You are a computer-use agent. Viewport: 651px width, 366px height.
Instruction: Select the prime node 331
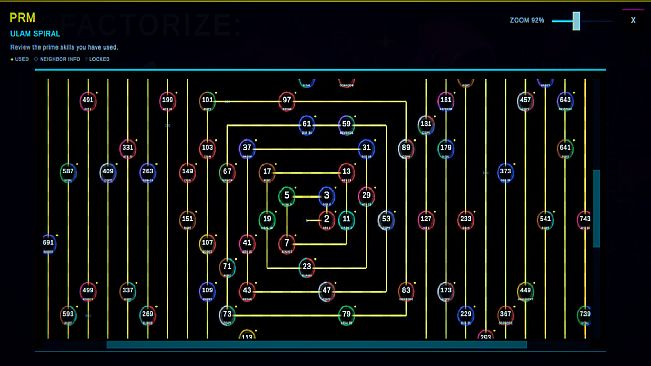coord(128,149)
